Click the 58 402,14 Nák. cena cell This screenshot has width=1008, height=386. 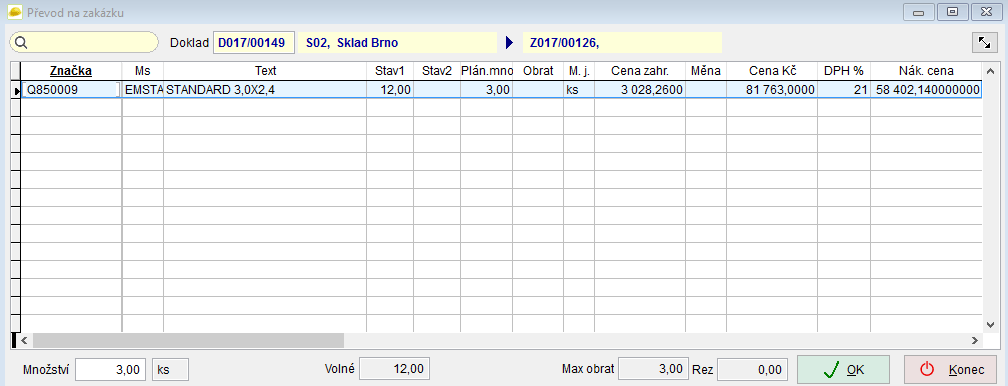(926, 90)
